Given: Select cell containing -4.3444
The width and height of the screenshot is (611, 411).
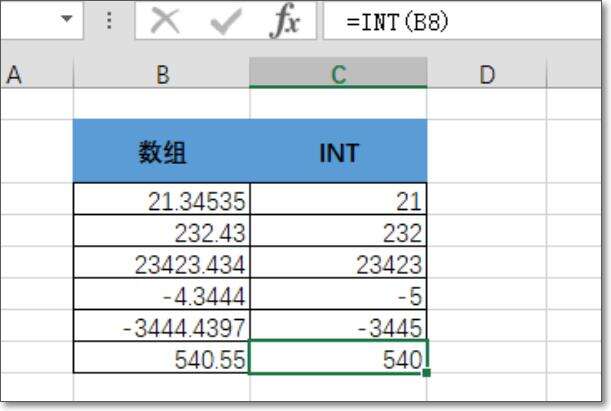Looking at the screenshot, I should [x=162, y=294].
